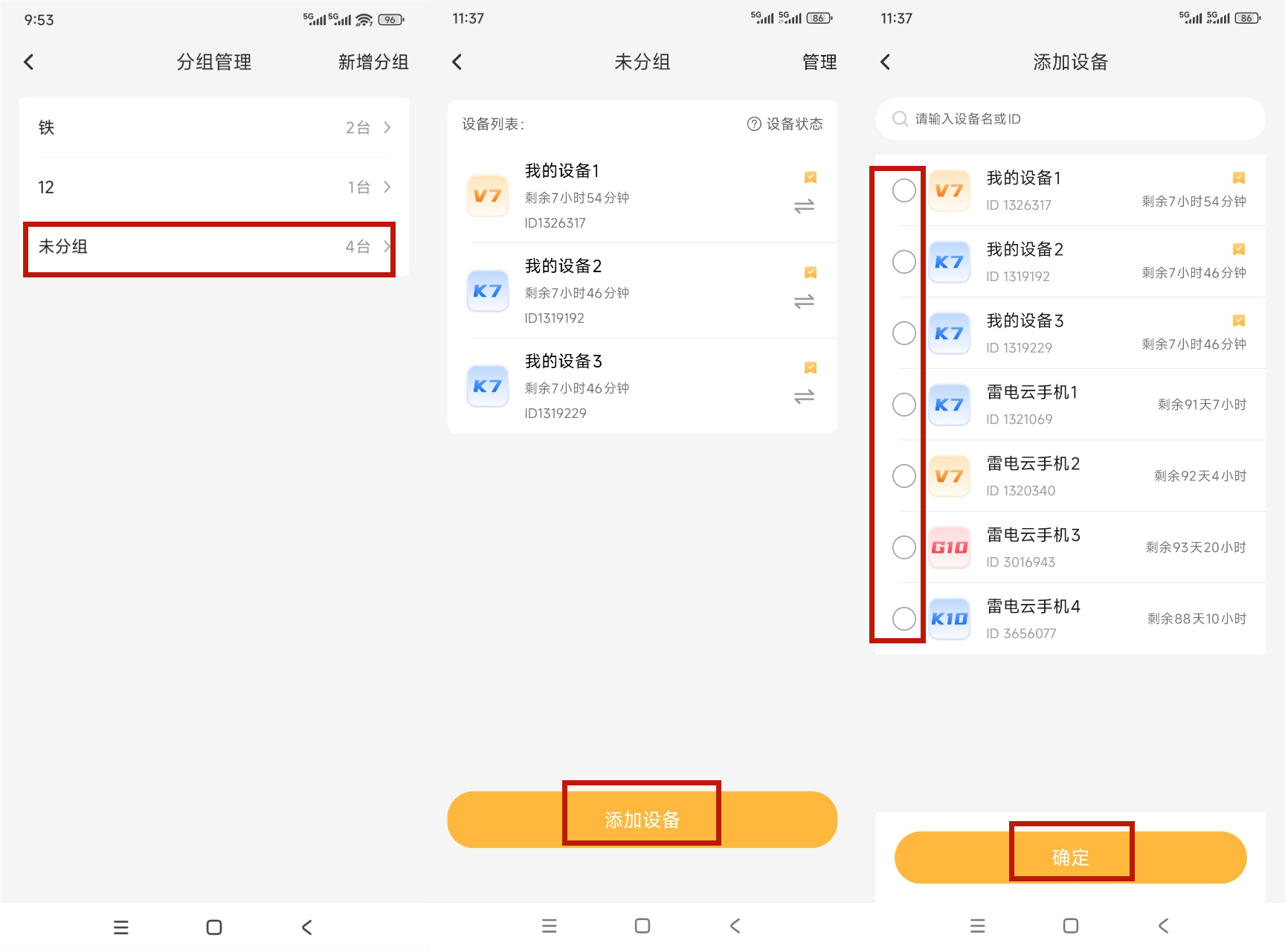Tap the back arrow on 分组管理 screen
Image resolution: width=1285 pixels, height=952 pixels.
click(29, 62)
